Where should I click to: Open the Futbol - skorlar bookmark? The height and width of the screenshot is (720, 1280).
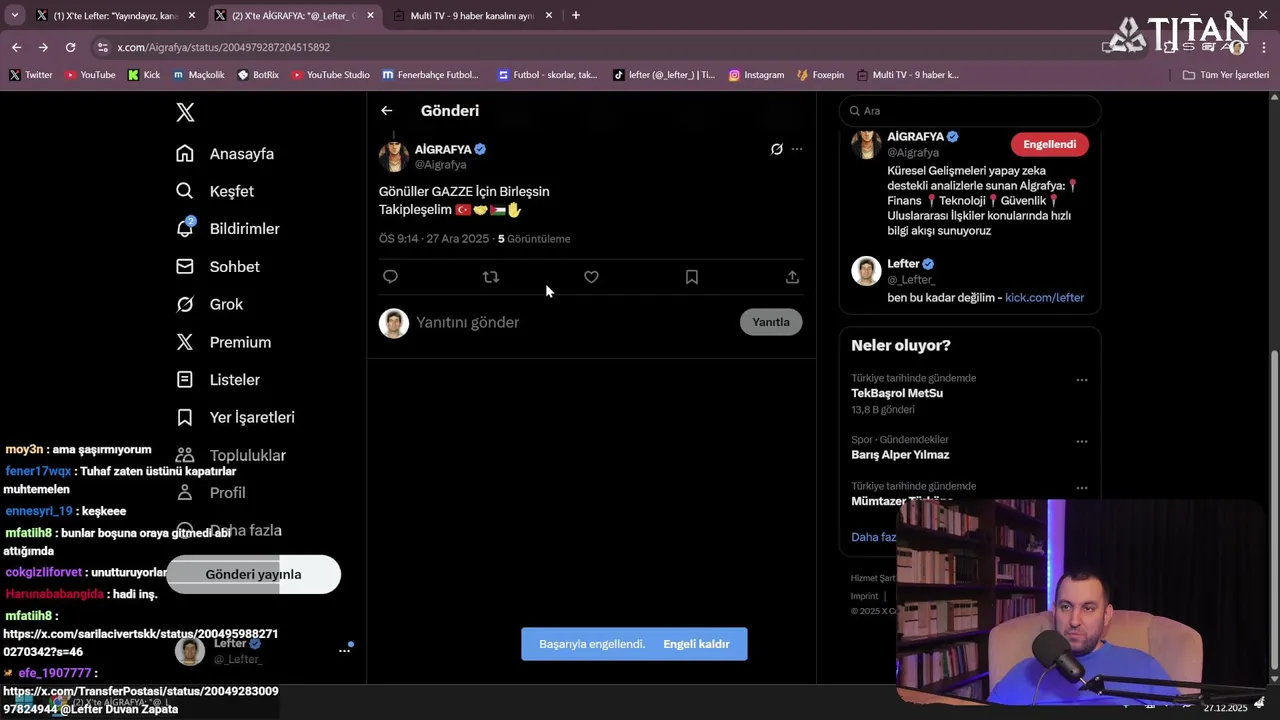(548, 75)
